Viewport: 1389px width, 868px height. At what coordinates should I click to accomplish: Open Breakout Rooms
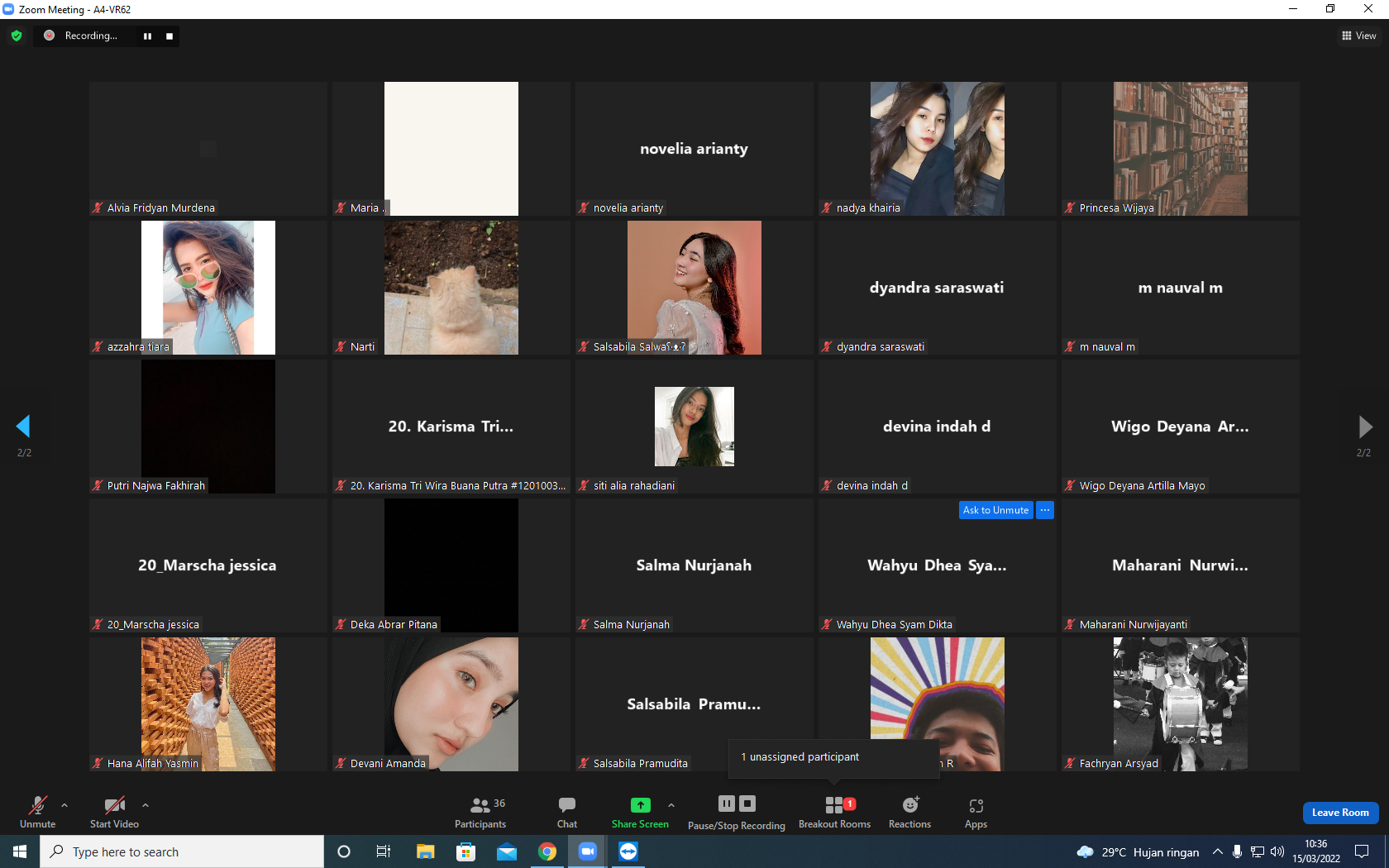tap(834, 813)
